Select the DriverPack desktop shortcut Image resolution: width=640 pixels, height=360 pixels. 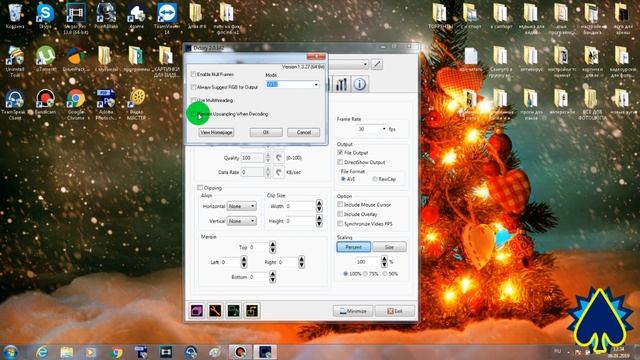coord(76,59)
